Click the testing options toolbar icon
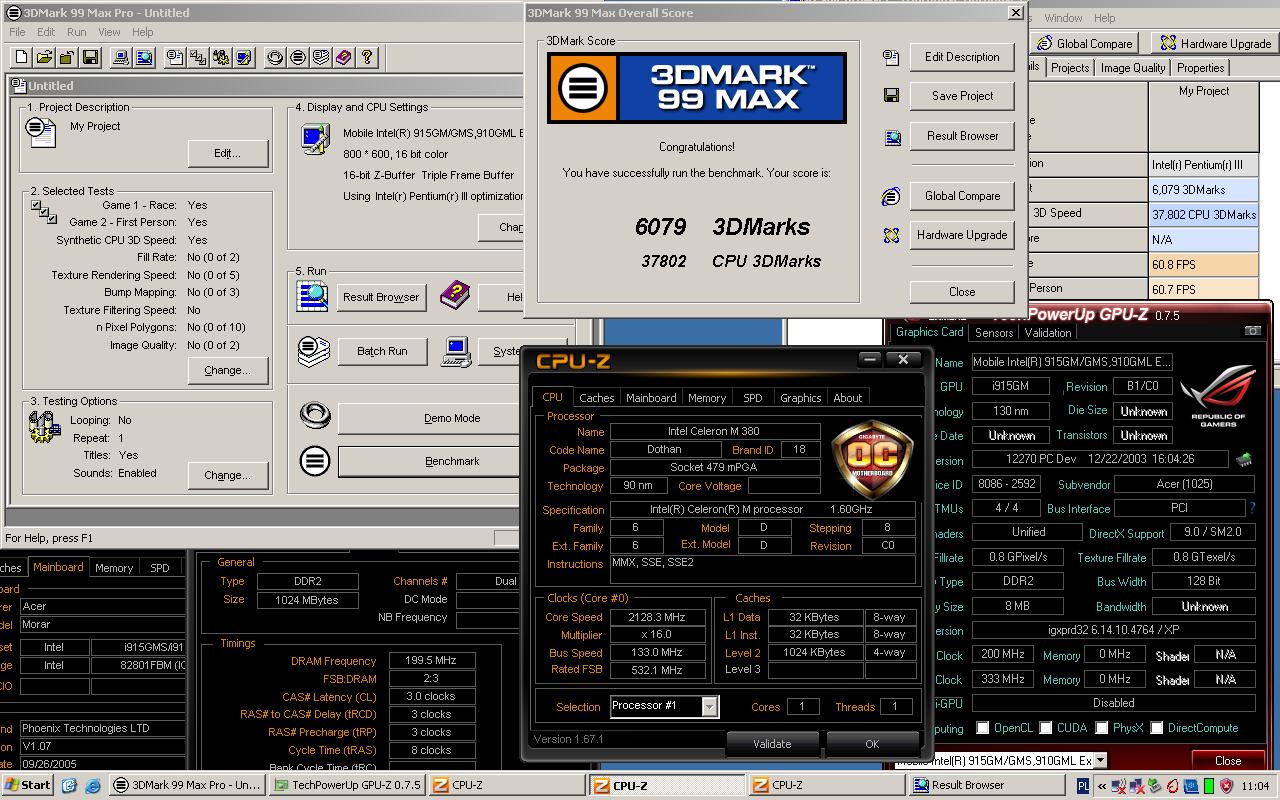Viewport: 1280px width, 800px height. 222,58
